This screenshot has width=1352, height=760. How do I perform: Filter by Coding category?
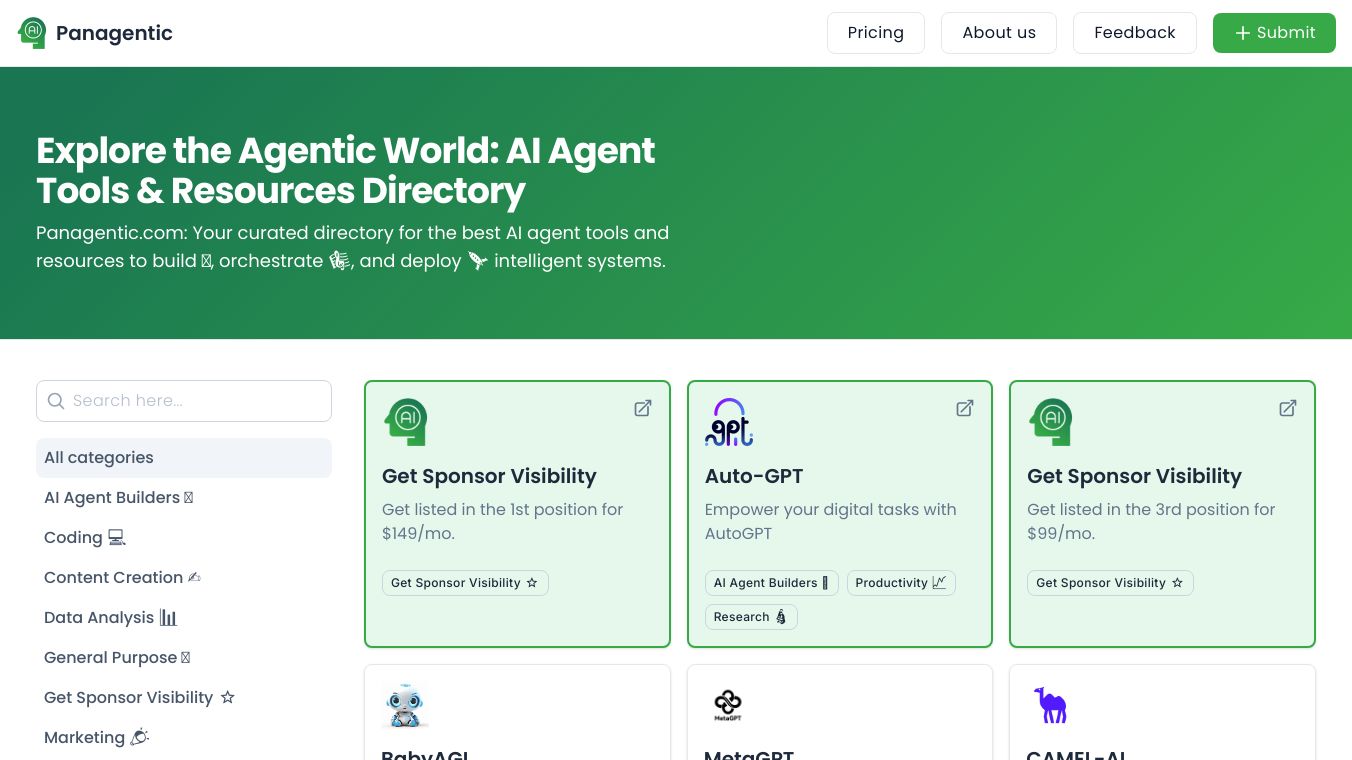click(x=85, y=538)
